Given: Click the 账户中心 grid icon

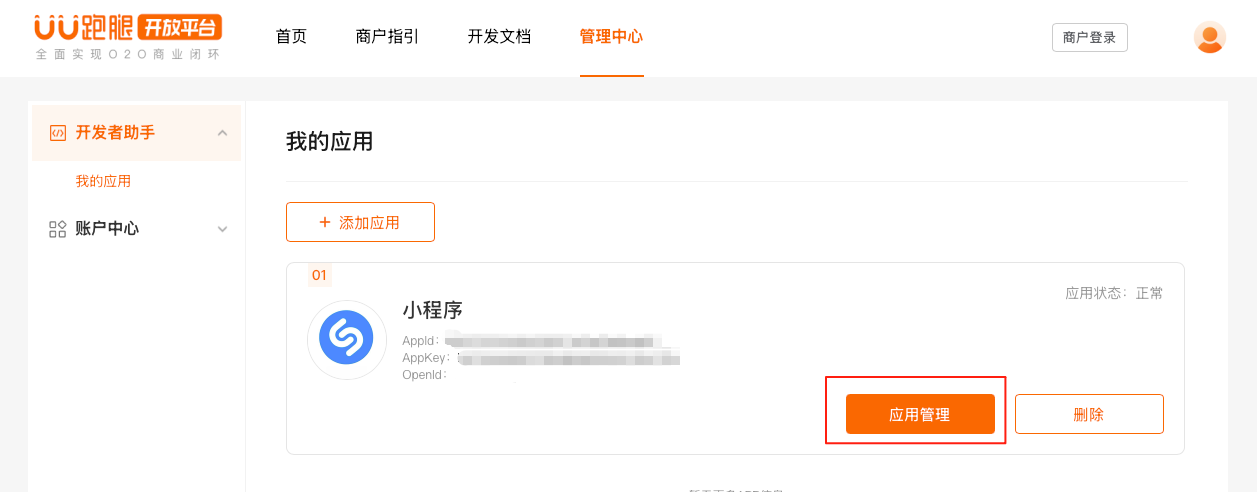Looking at the screenshot, I should tap(58, 229).
